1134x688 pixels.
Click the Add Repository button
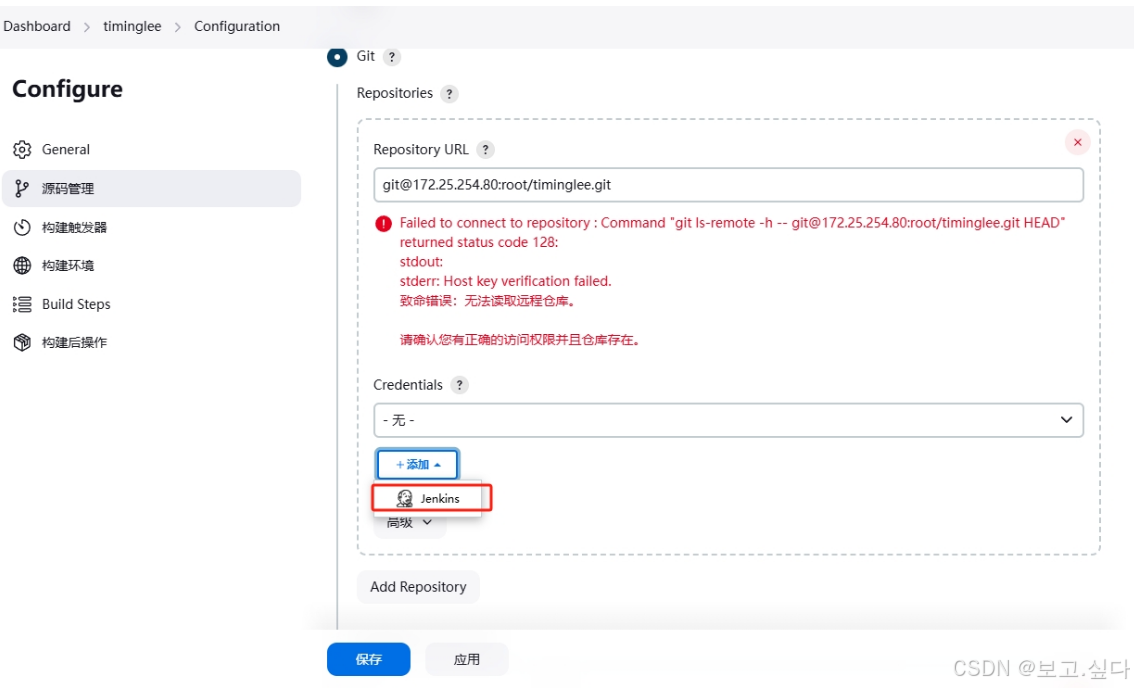click(418, 587)
